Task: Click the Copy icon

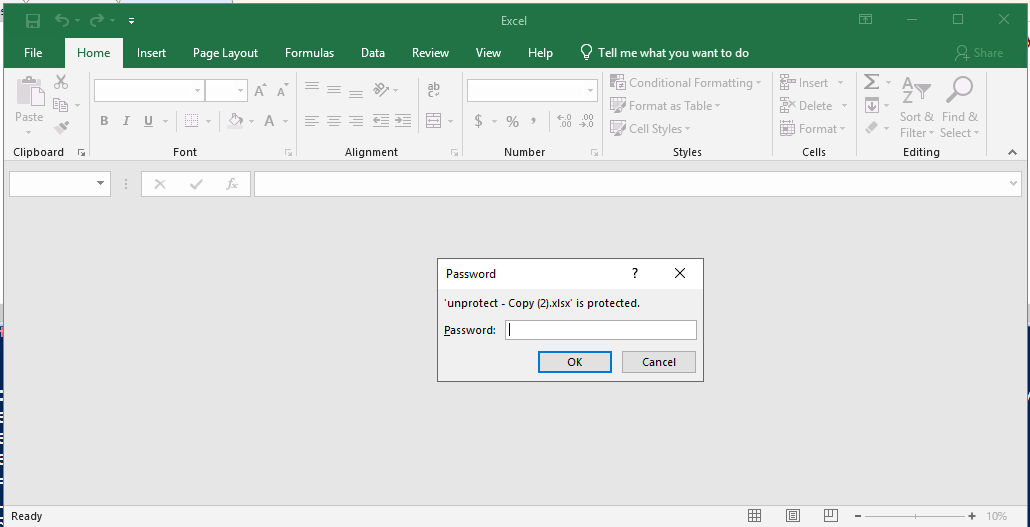Action: [x=60, y=105]
